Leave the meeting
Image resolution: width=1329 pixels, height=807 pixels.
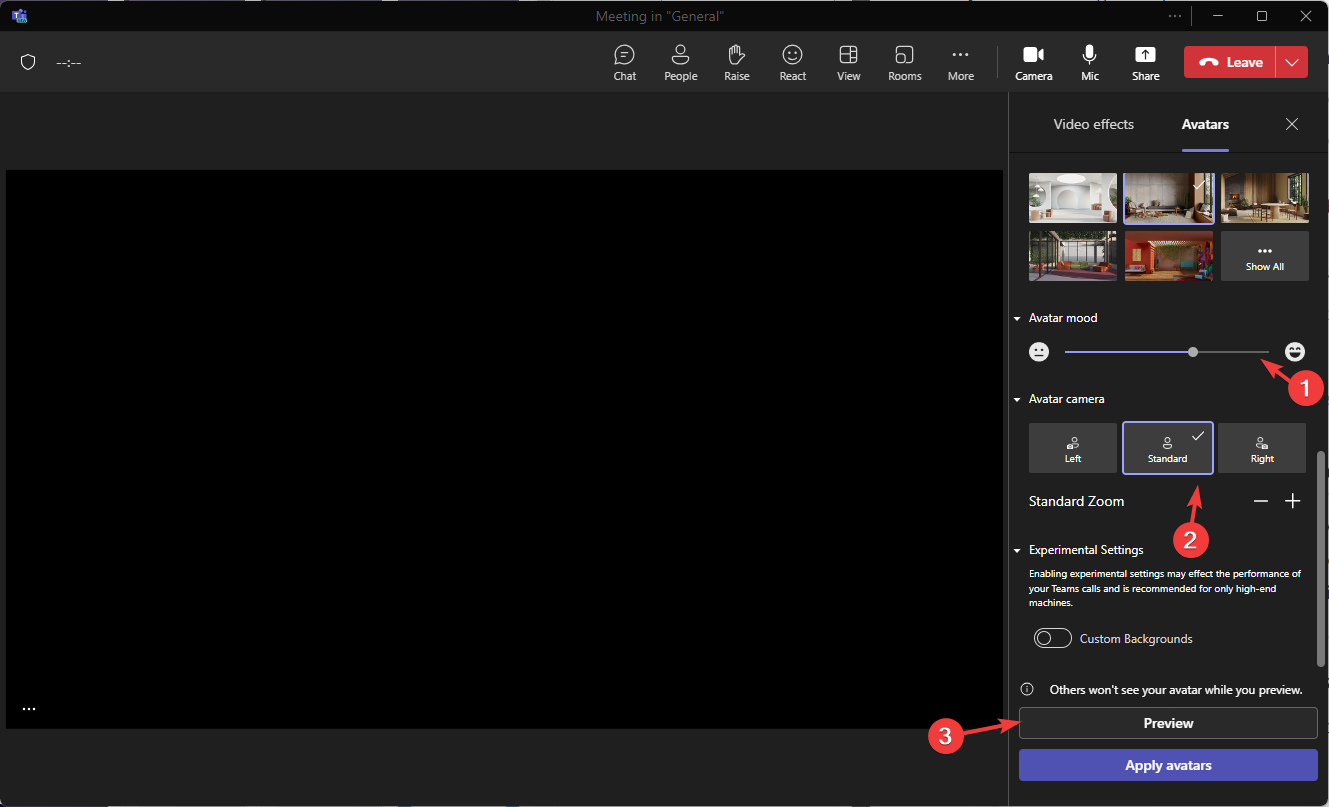pos(1231,62)
